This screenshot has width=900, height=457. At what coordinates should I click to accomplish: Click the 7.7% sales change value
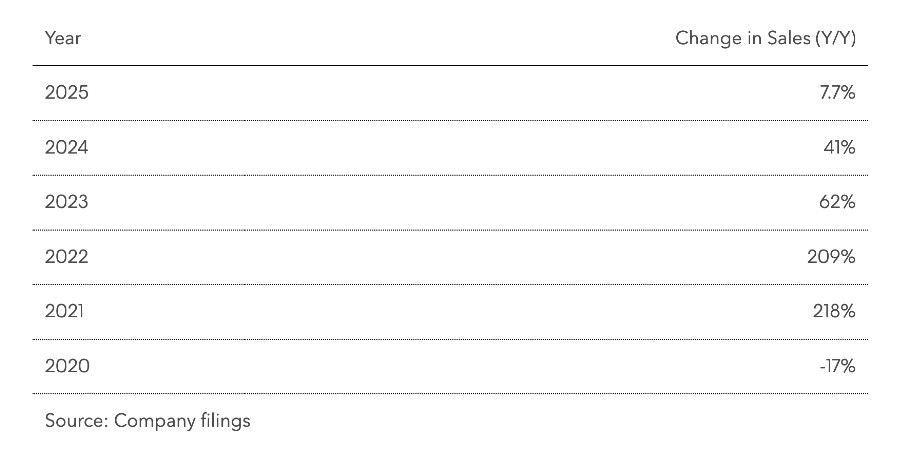(837, 93)
